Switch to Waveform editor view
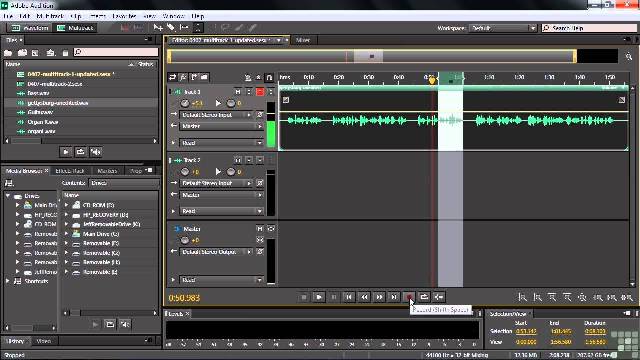640x360 pixels. click(30, 28)
